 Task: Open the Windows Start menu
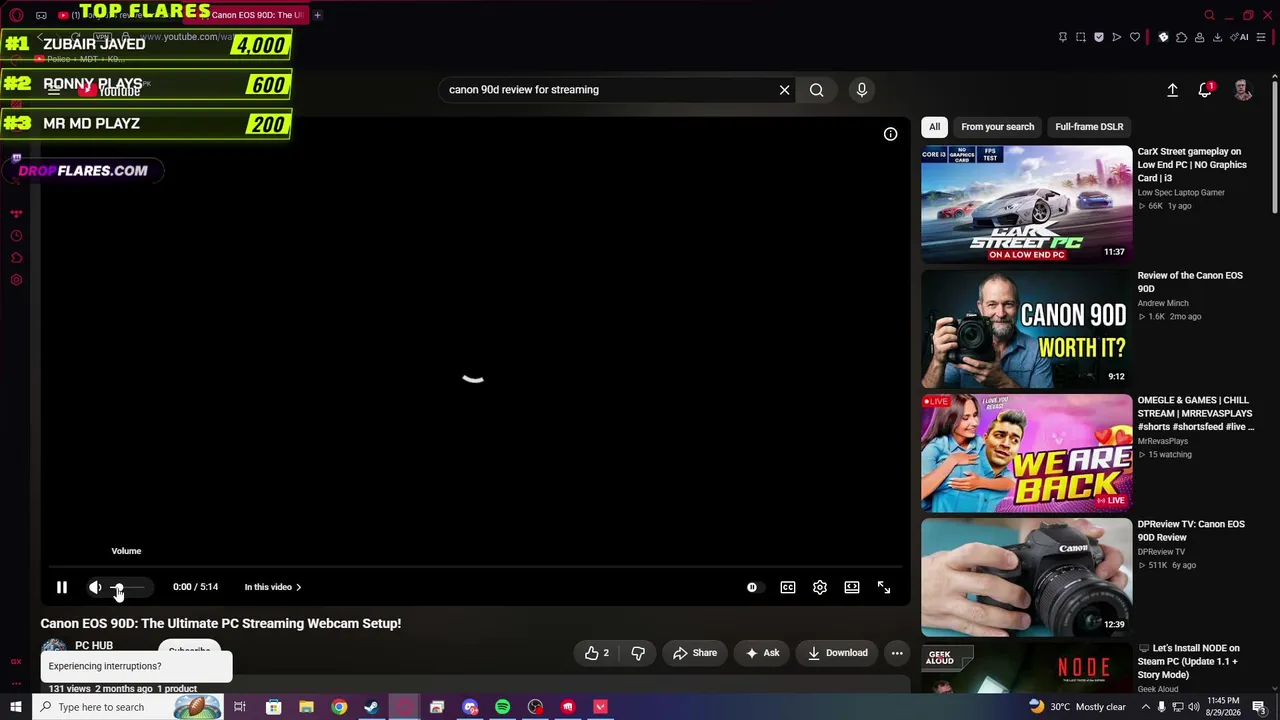coord(15,707)
